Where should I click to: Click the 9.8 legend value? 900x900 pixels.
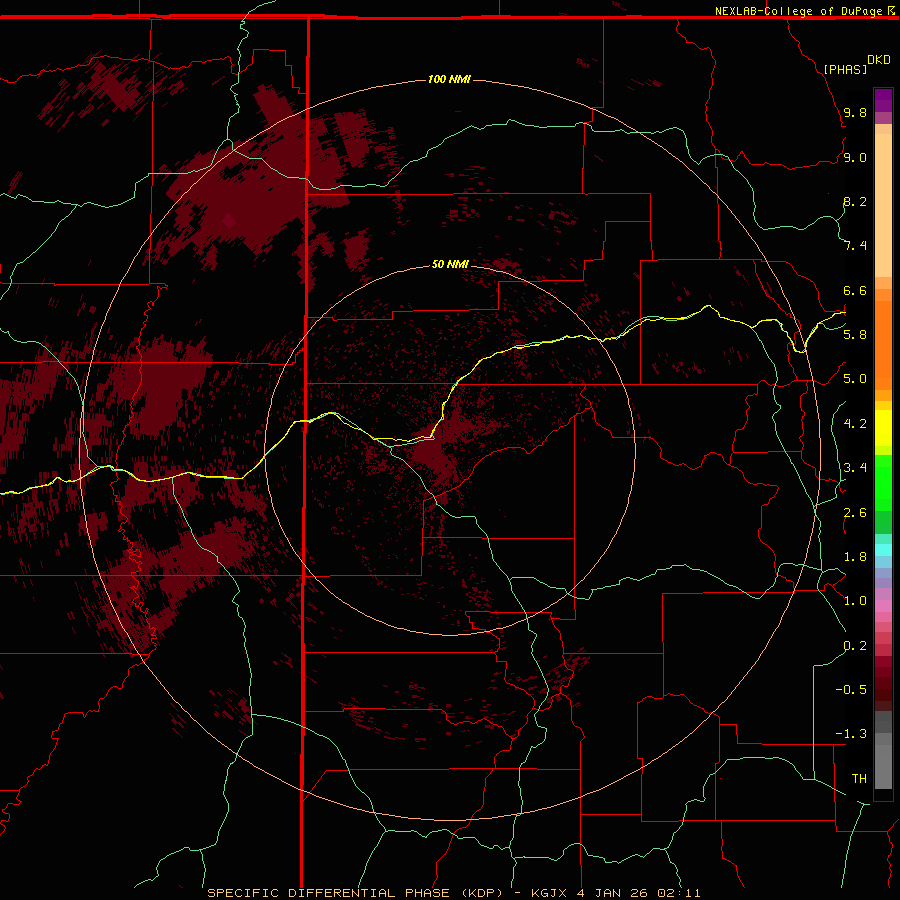click(855, 113)
